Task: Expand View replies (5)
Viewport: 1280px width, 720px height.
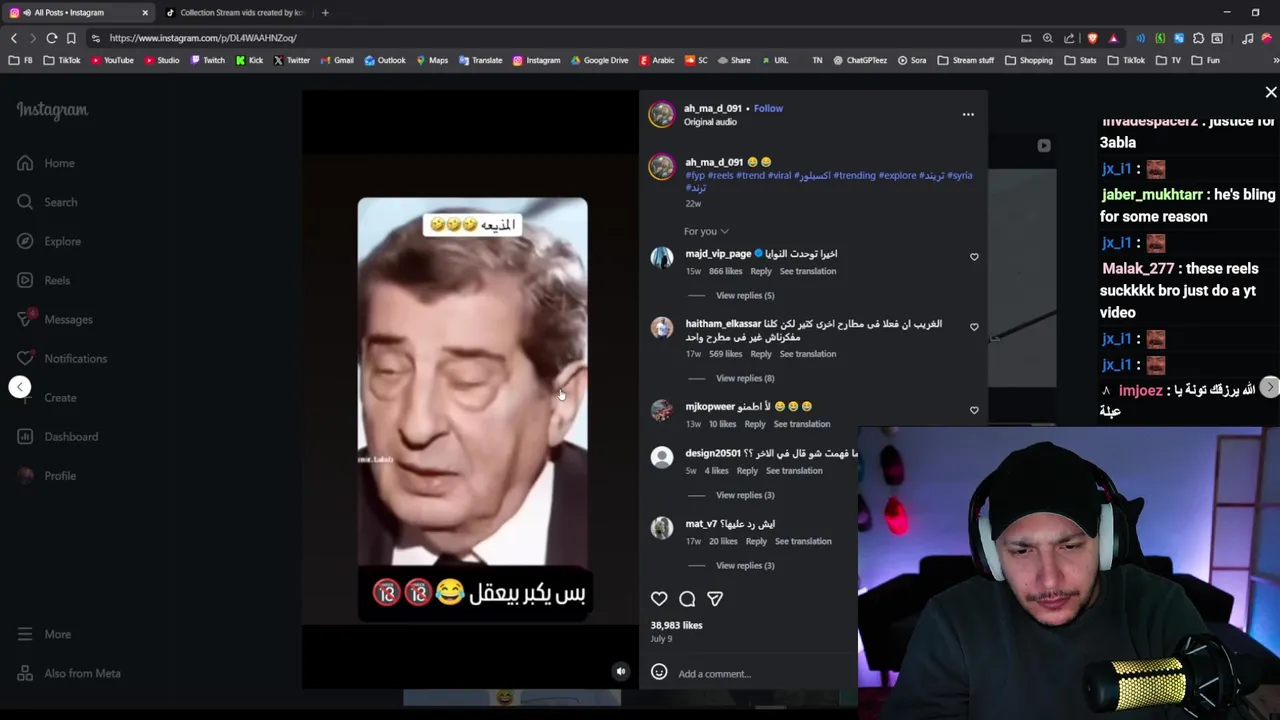Action: click(745, 295)
